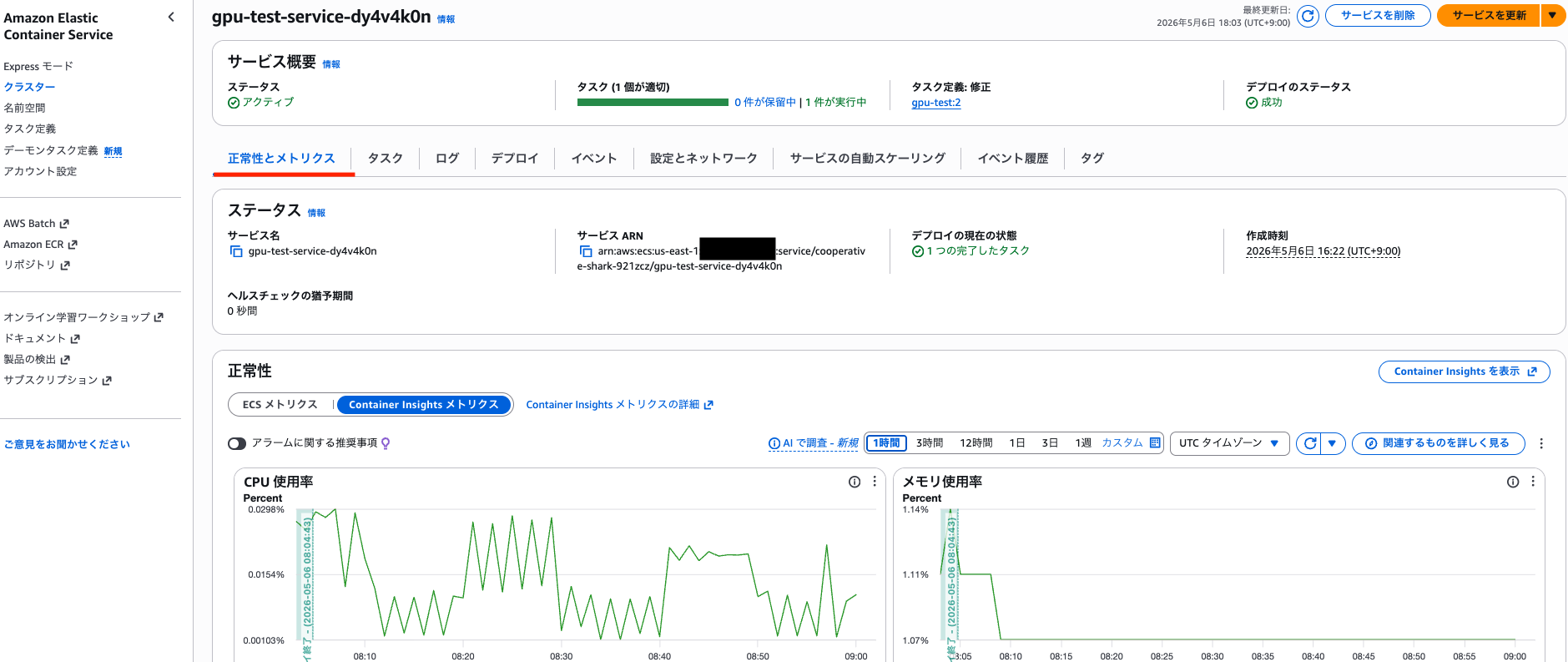
Task: Select the 12時間 time range
Action: click(x=976, y=443)
